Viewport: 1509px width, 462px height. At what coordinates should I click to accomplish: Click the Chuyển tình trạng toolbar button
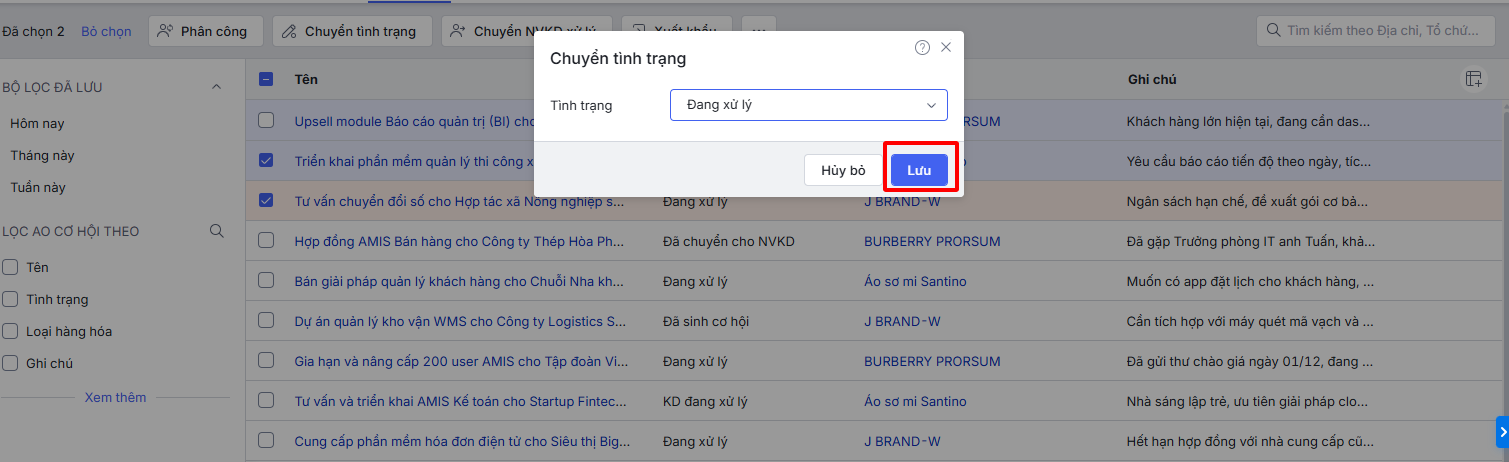[350, 31]
